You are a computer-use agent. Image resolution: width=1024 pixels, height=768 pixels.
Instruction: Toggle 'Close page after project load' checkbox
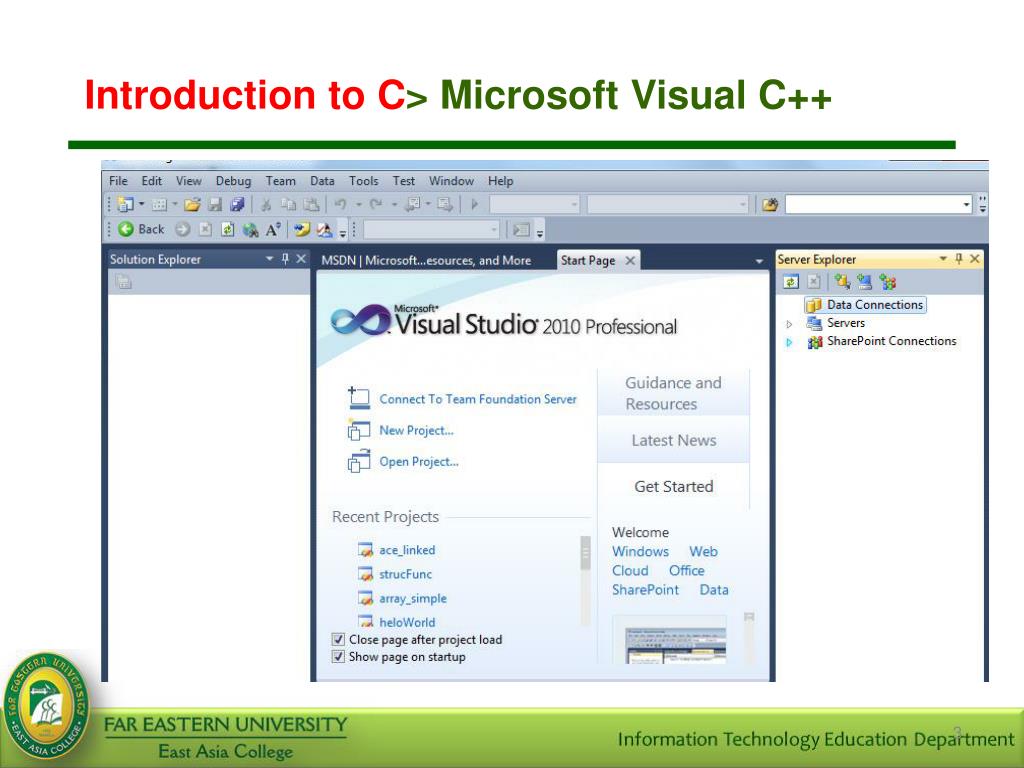pyautogui.click(x=338, y=639)
